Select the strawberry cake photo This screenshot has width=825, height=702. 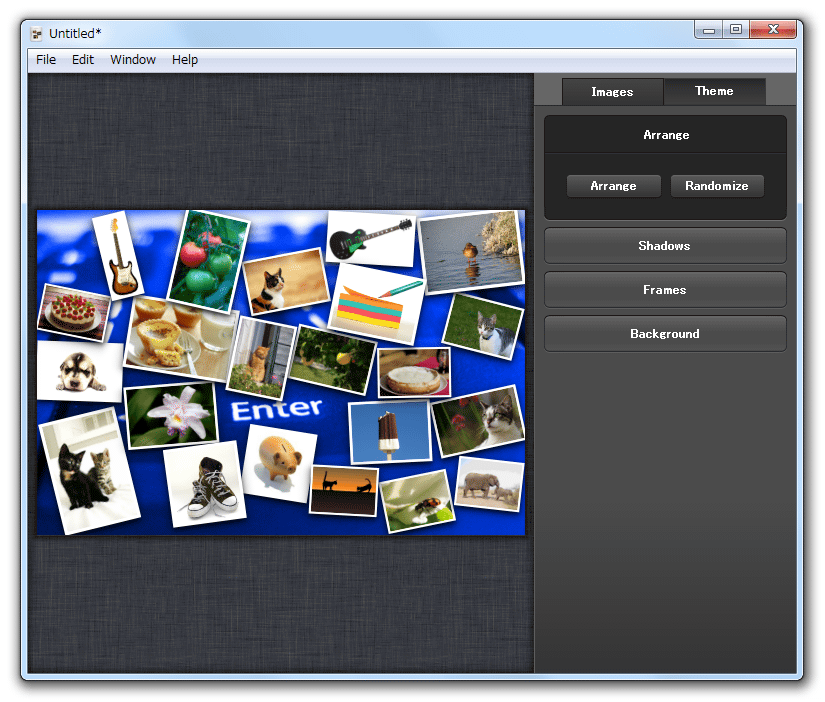coord(73,313)
